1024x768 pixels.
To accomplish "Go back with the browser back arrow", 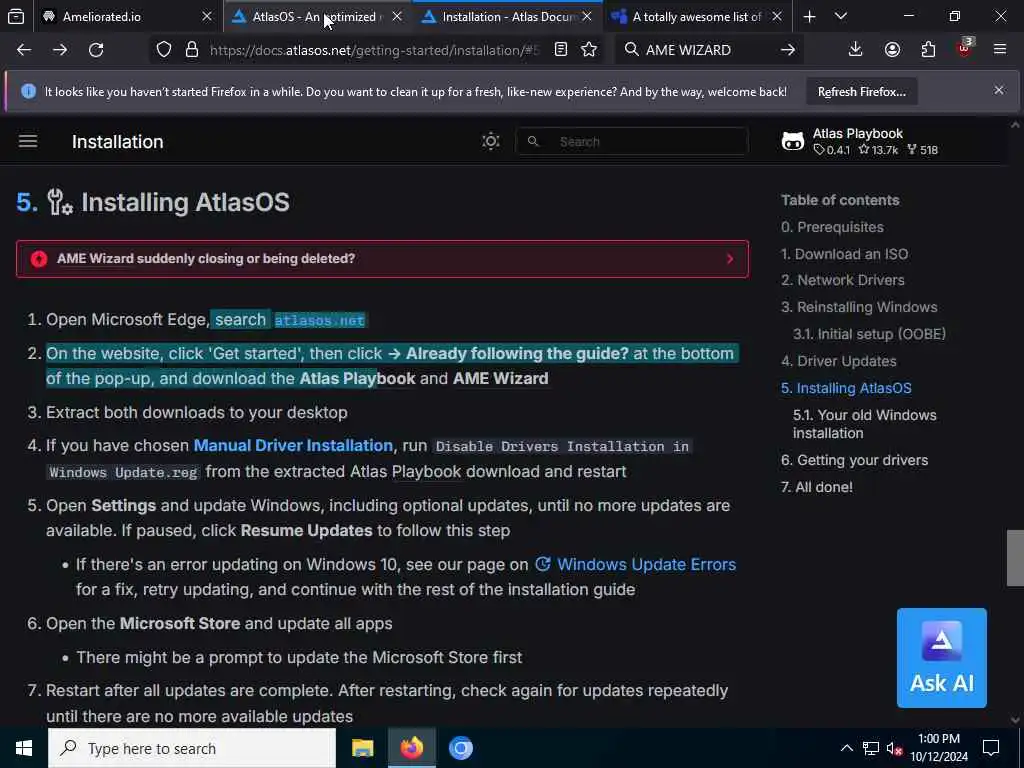I will coord(24,50).
